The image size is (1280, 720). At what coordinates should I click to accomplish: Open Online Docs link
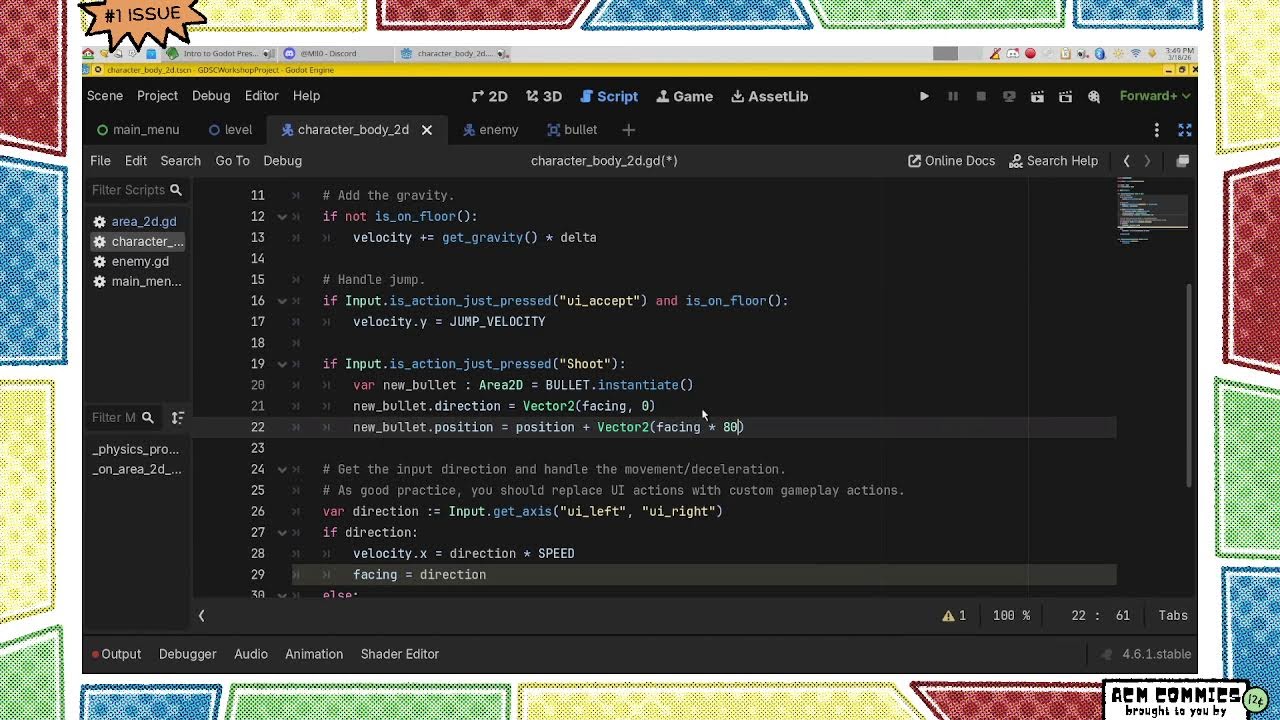click(951, 160)
